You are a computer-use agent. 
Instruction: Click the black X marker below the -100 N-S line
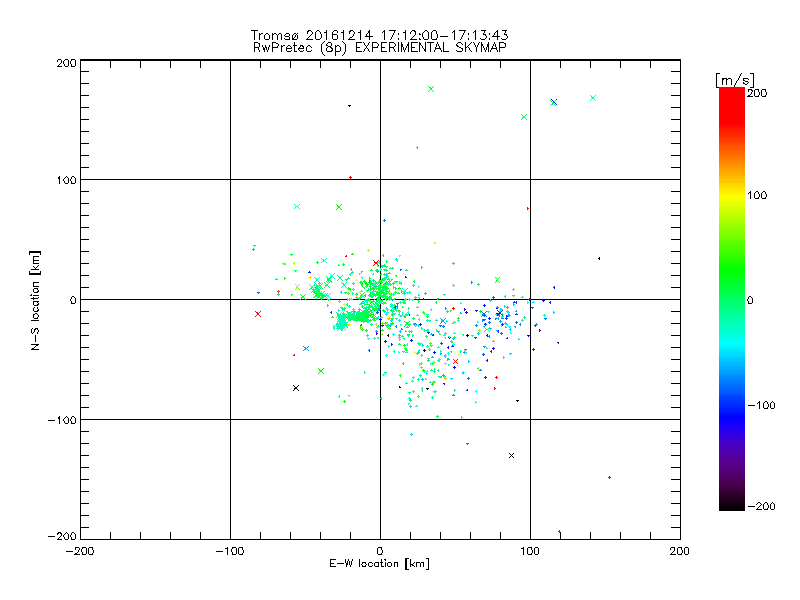[x=511, y=456]
